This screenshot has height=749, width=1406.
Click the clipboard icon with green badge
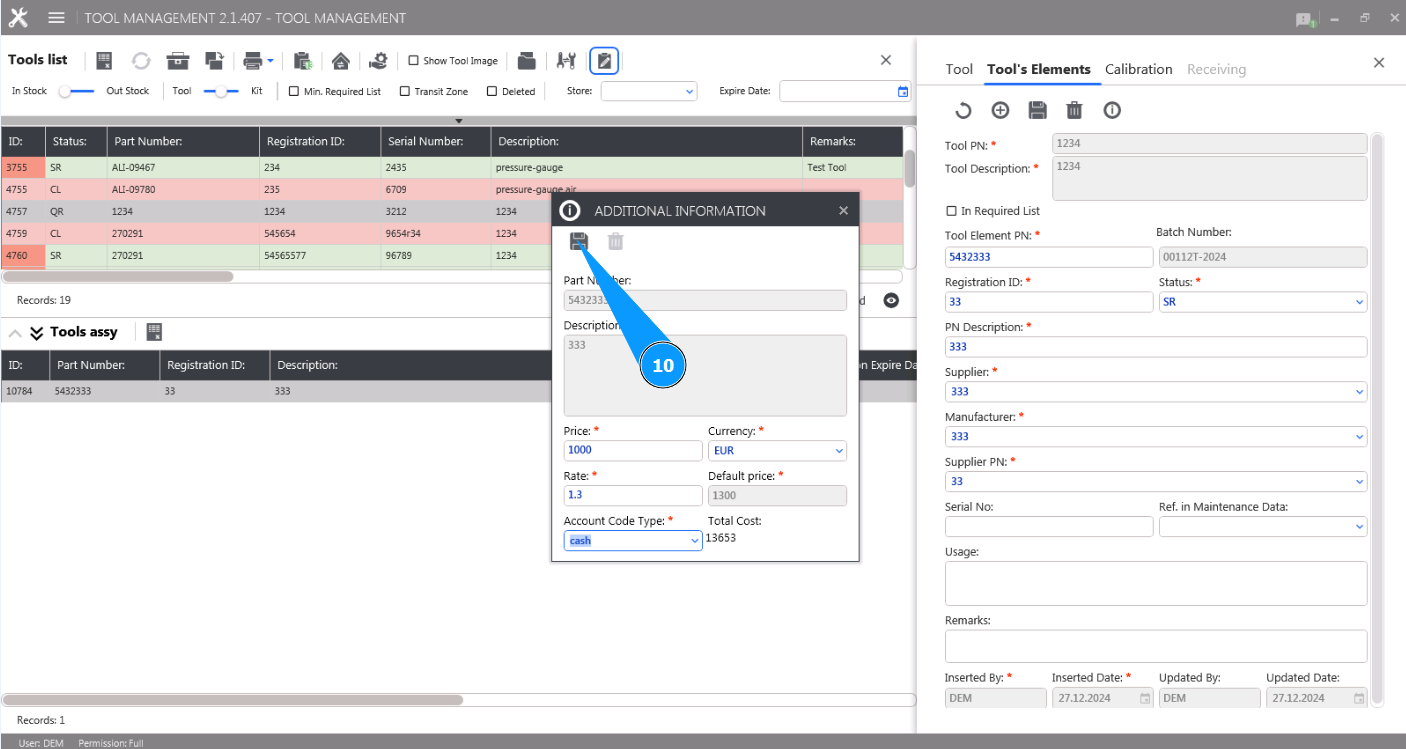point(303,61)
